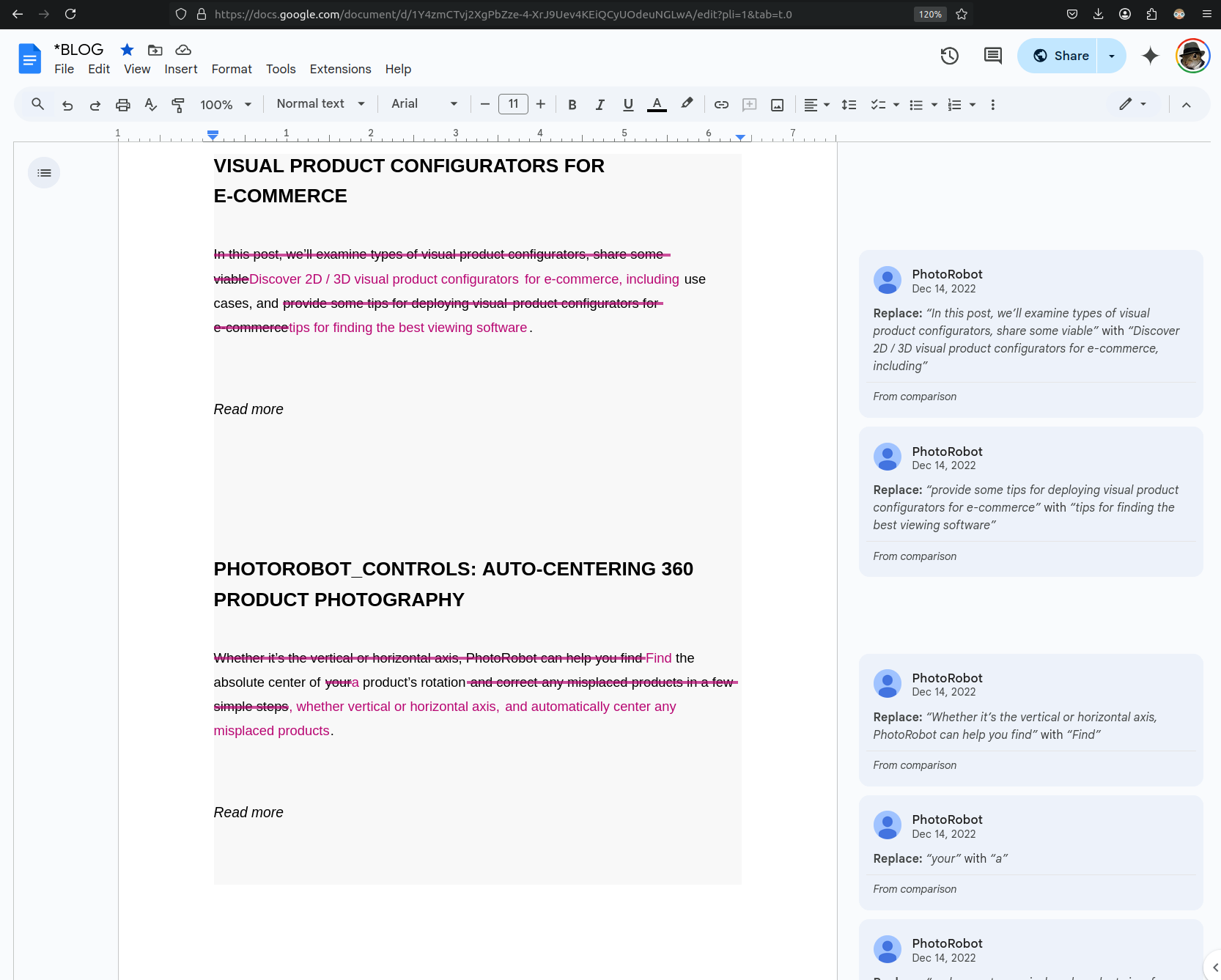
Task: Insert an image
Action: click(x=778, y=105)
